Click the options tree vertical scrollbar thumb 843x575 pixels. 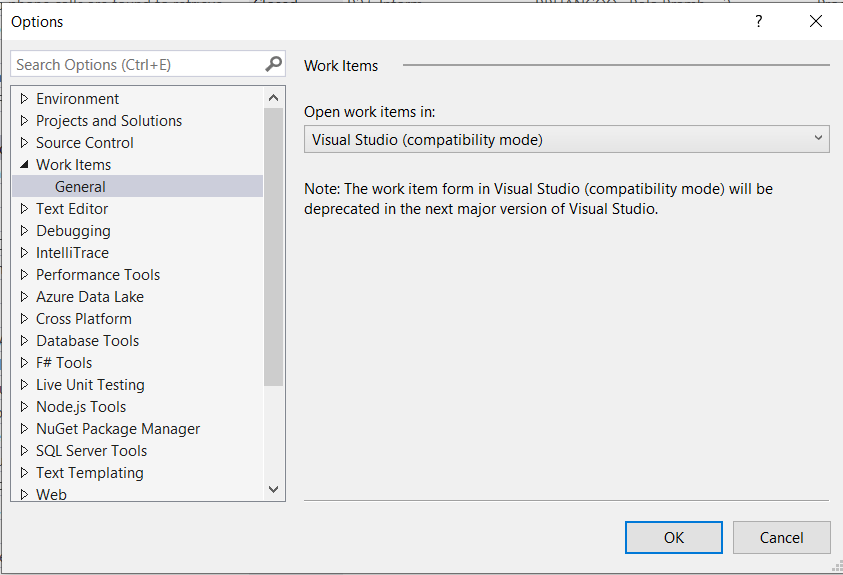(x=274, y=245)
